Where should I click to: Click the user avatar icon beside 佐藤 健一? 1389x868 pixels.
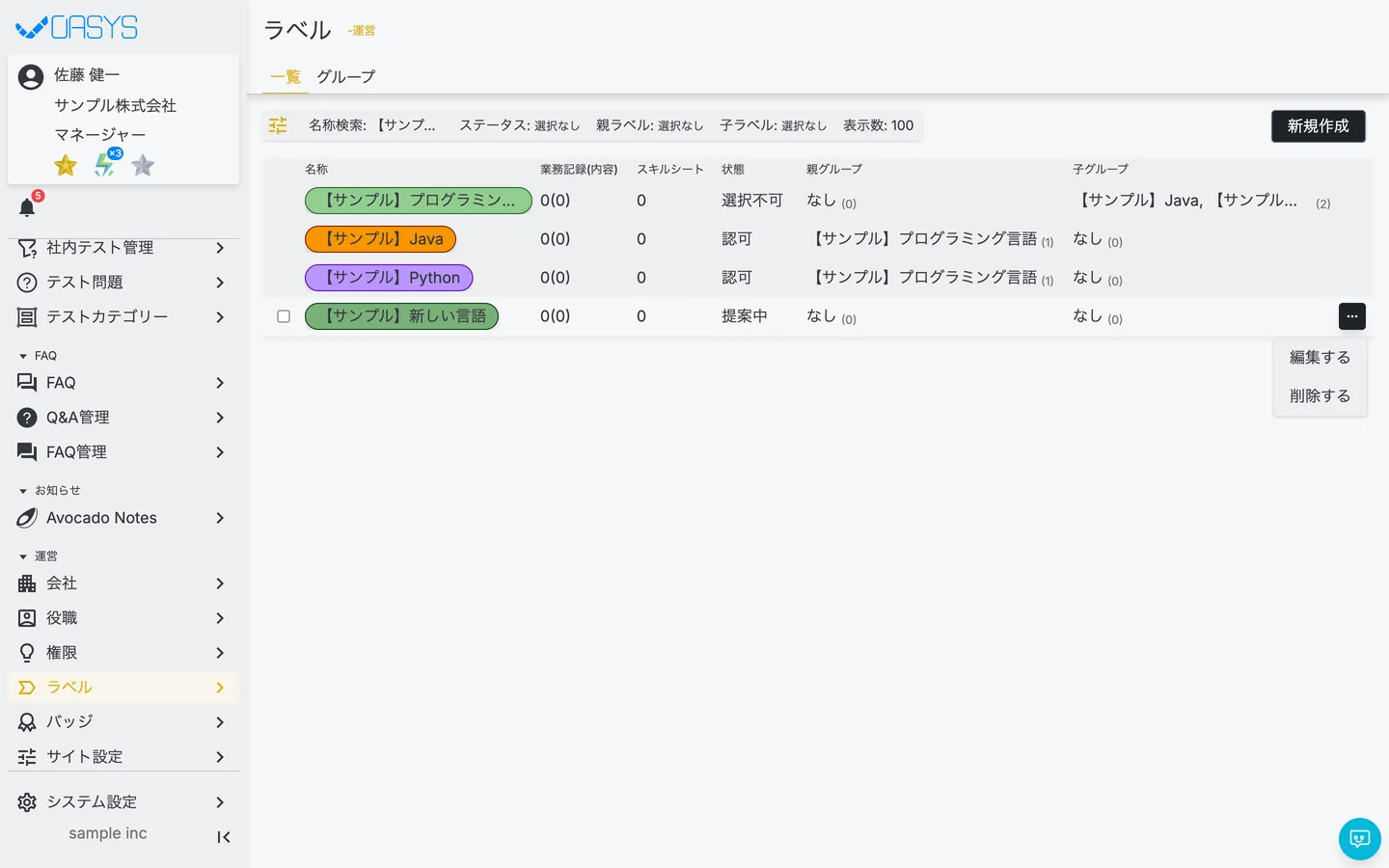(31, 77)
